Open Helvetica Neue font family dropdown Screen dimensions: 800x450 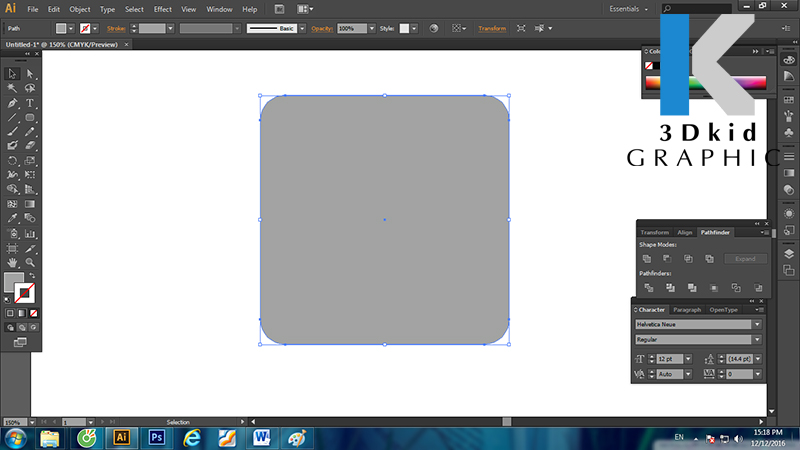click(757, 324)
